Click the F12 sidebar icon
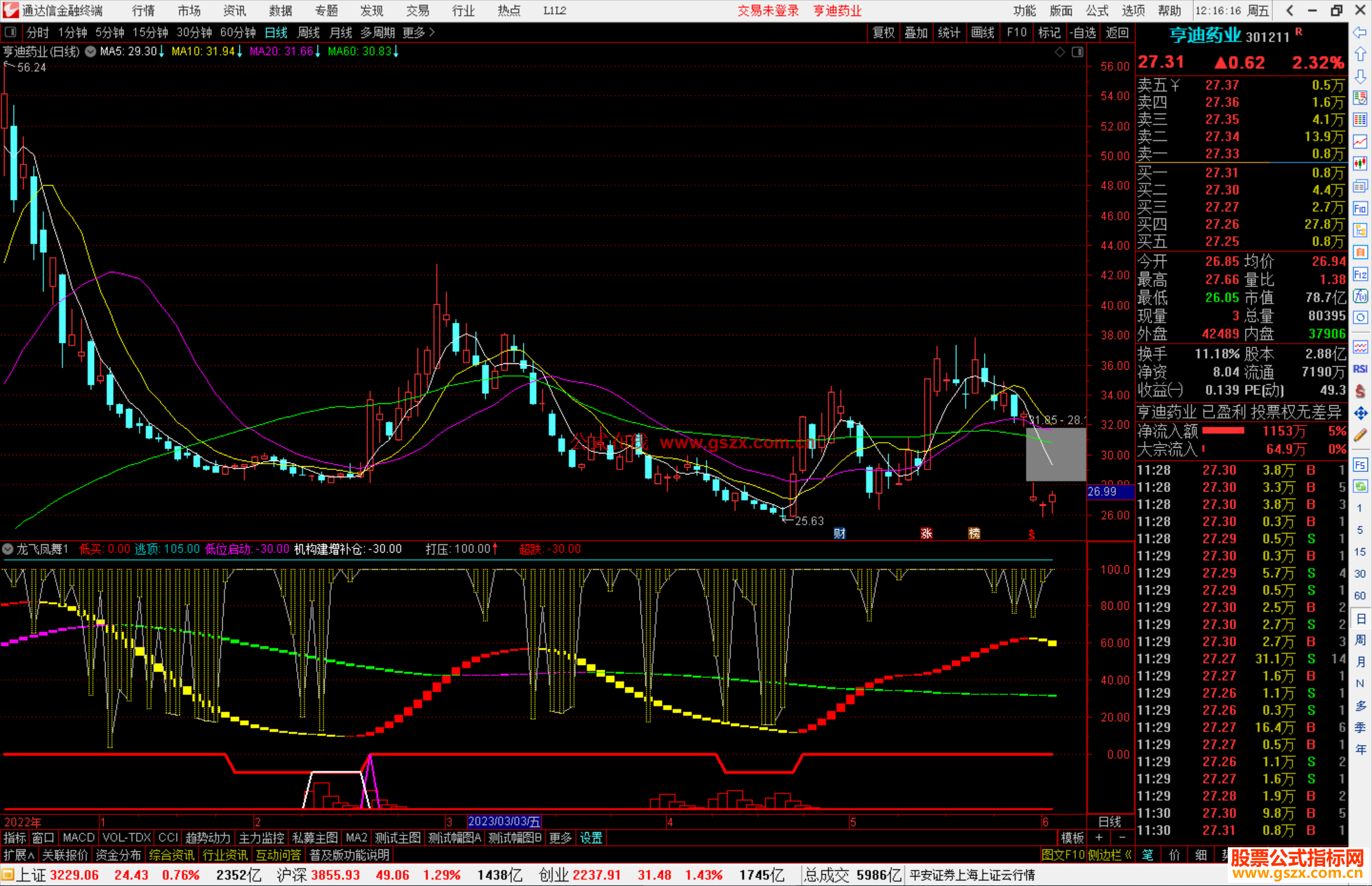The width and height of the screenshot is (1372, 886). [1360, 274]
